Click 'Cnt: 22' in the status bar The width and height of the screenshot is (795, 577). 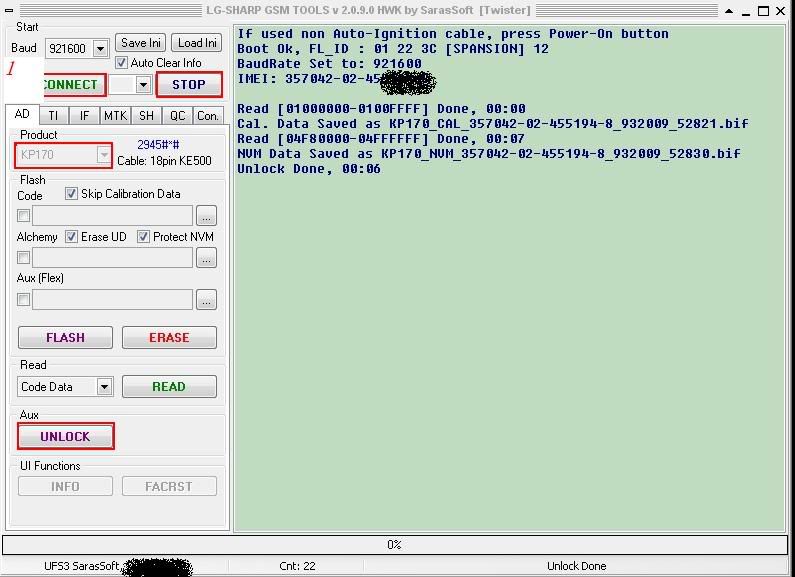pos(297,566)
